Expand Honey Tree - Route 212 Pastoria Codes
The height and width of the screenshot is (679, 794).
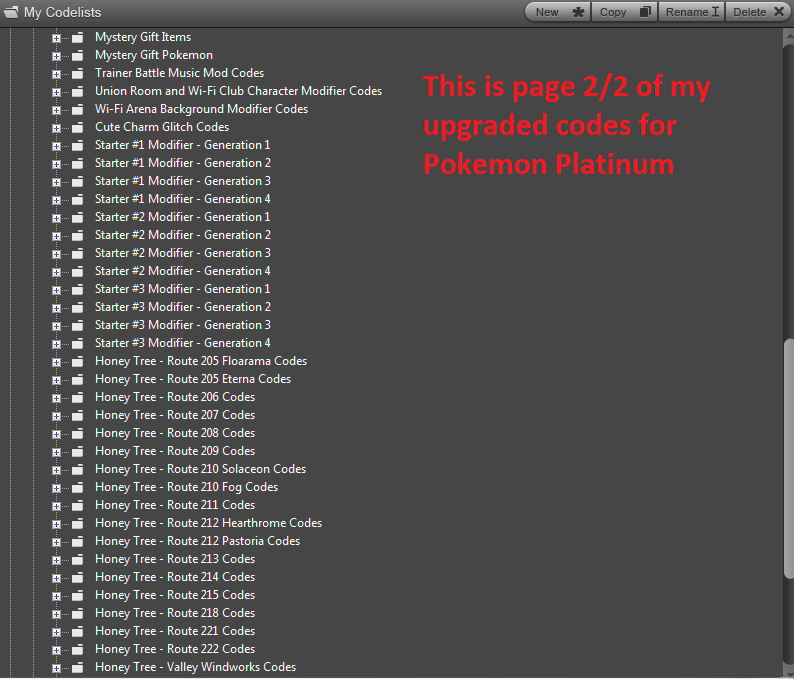coord(56,542)
